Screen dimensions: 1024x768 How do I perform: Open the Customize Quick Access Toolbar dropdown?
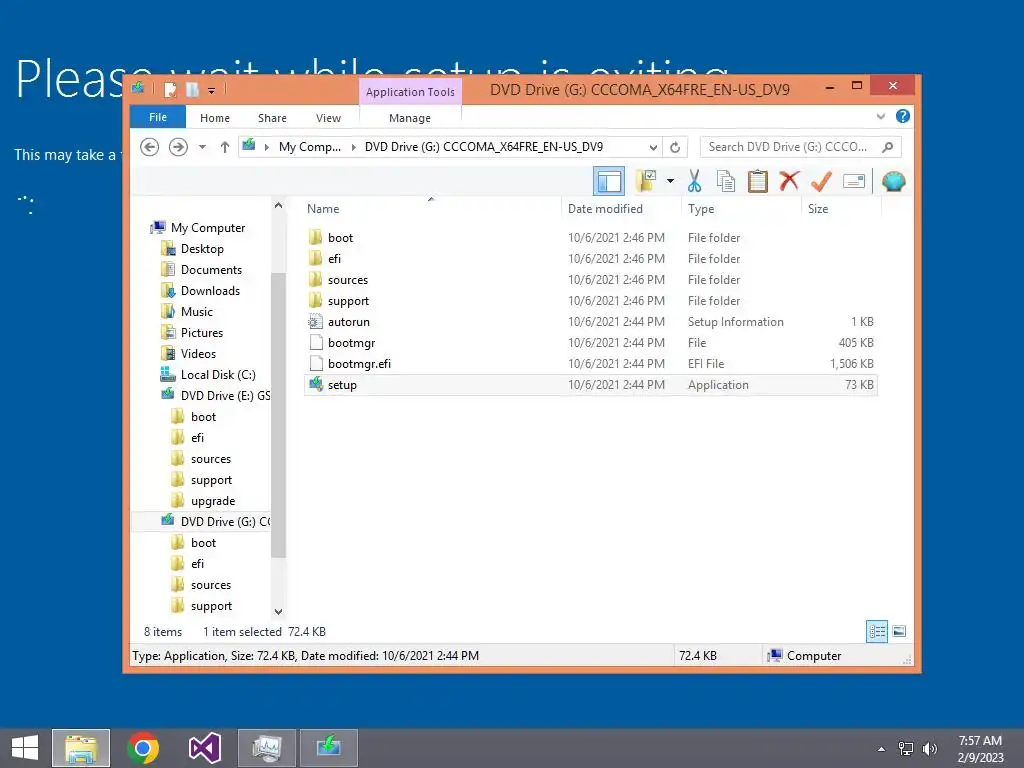pos(212,91)
